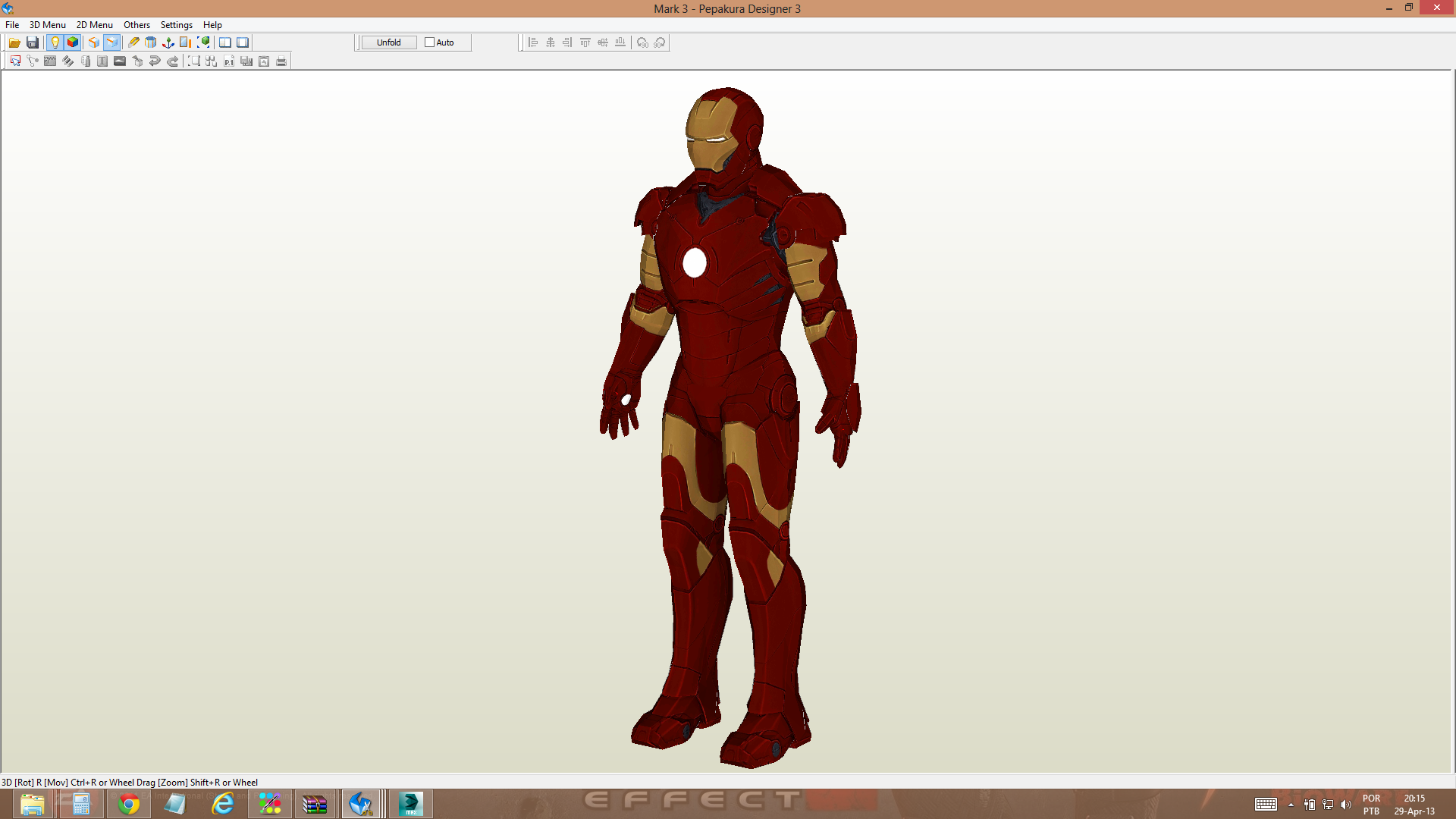Toggle the show edges cube icon
Image resolution: width=1456 pixels, height=819 pixels.
click(x=94, y=42)
